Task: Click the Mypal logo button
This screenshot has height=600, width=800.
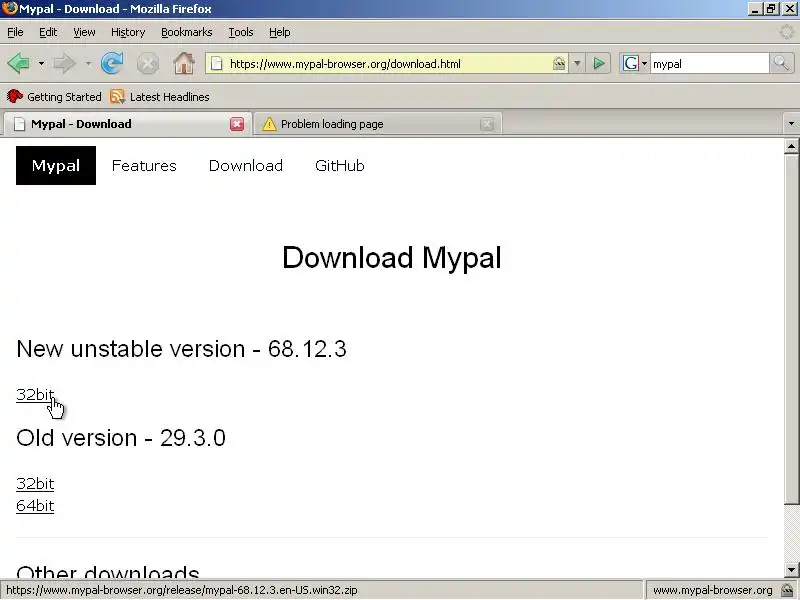Action: [x=56, y=165]
